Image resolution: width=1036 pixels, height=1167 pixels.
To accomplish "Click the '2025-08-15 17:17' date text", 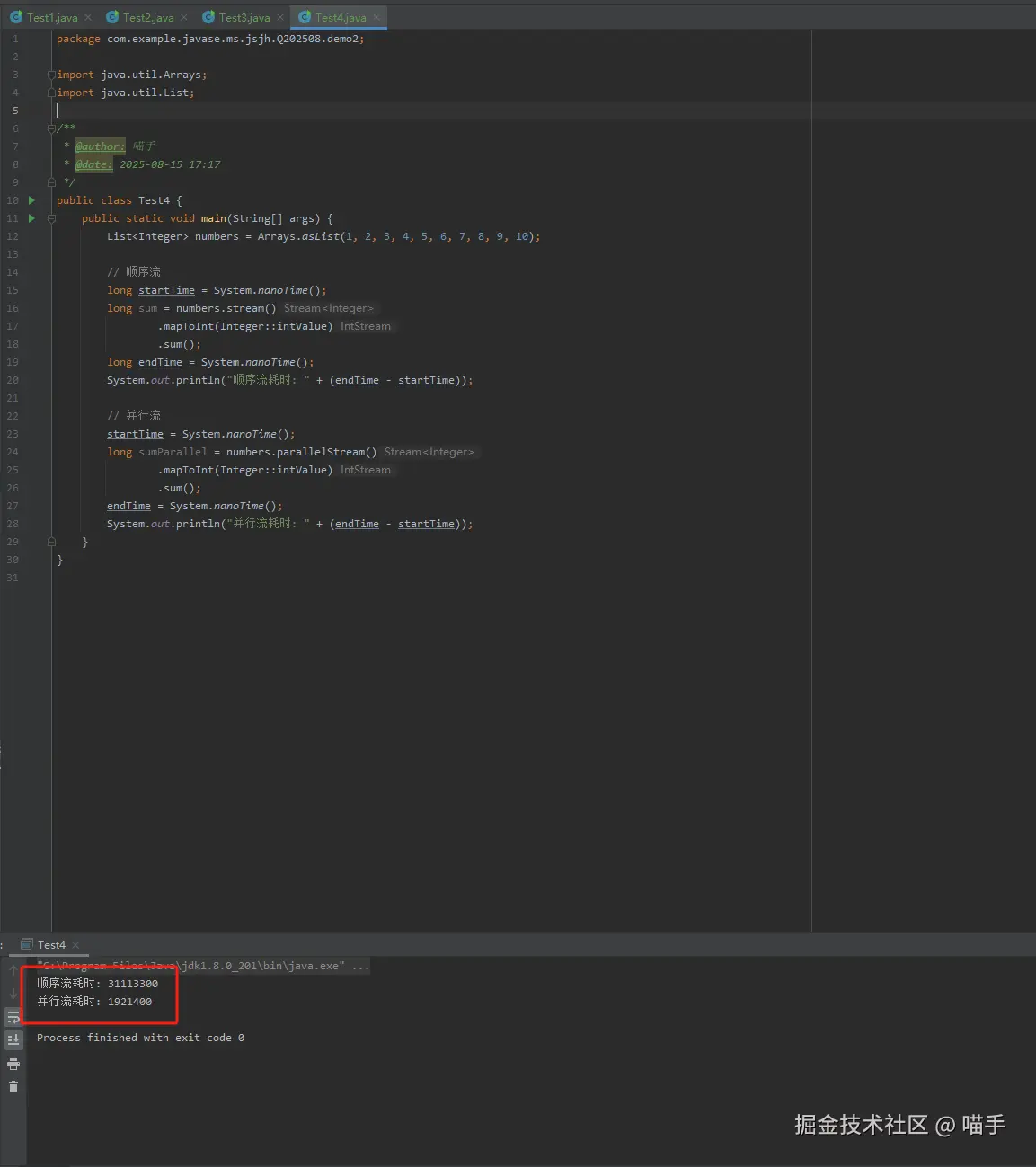I will tap(170, 164).
